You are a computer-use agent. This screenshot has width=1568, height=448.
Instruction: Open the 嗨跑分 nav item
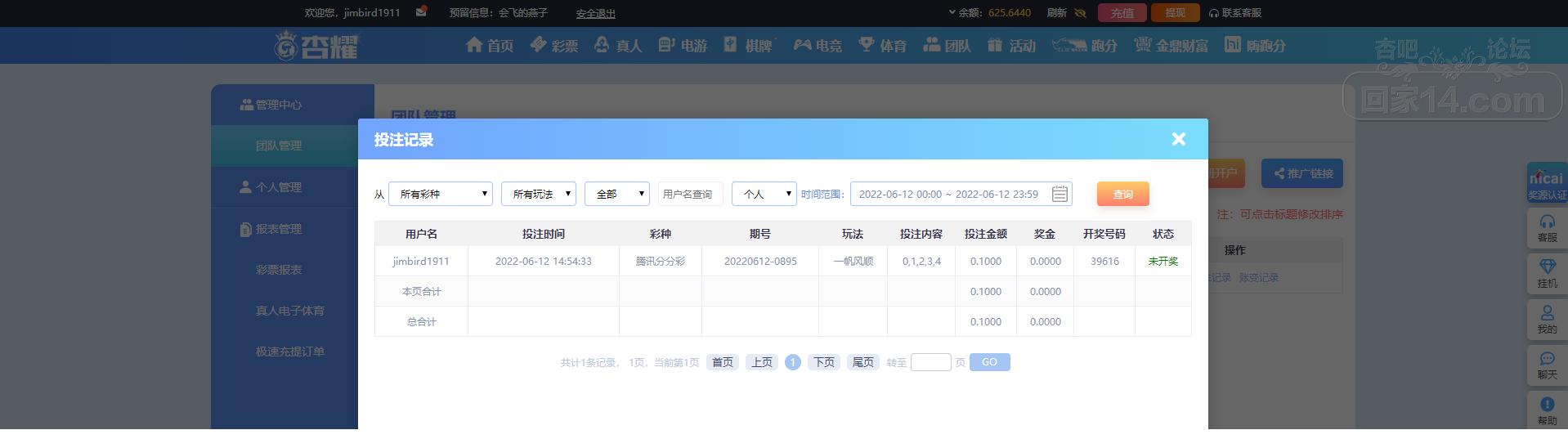point(1255,46)
